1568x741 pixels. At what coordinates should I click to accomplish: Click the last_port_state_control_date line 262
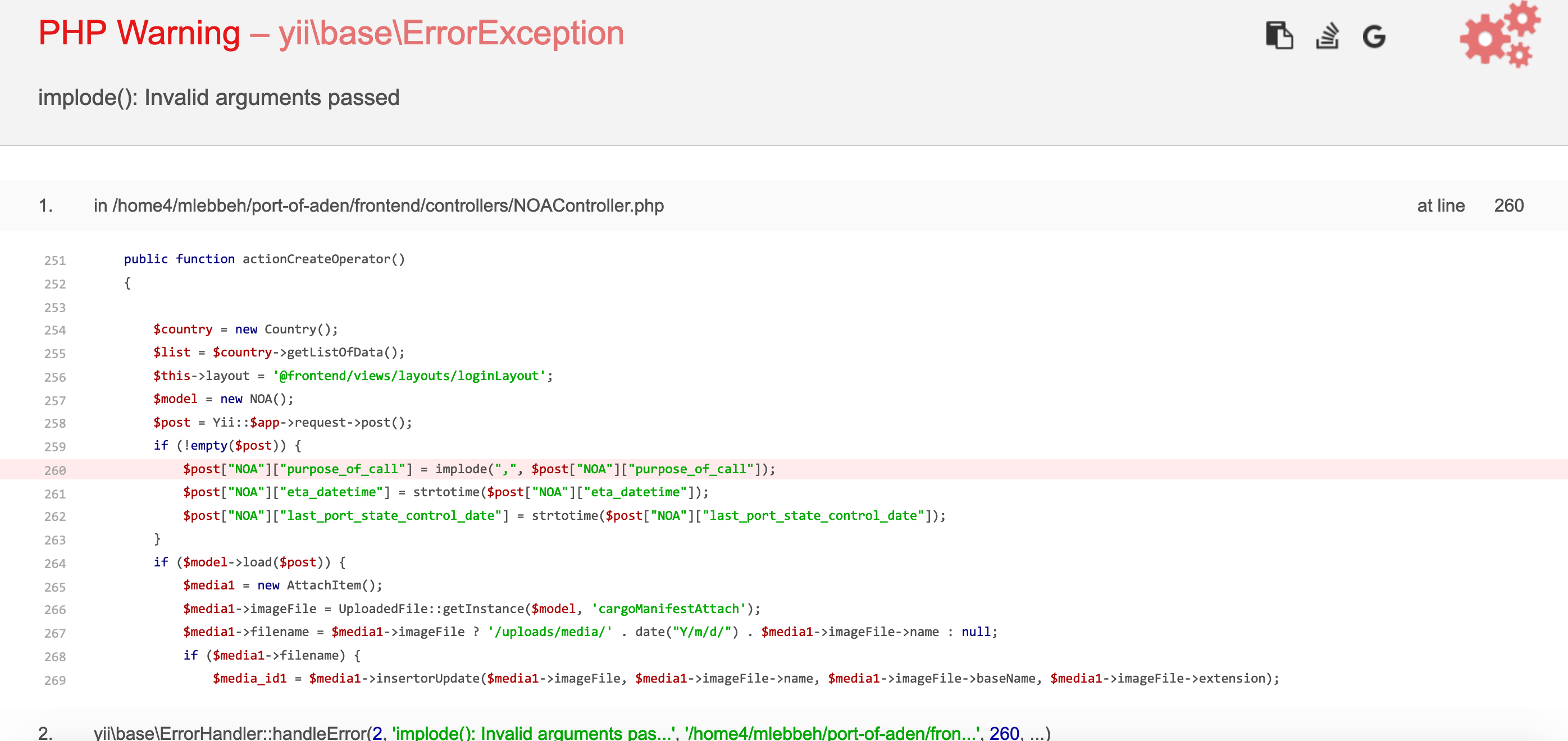coord(564,515)
